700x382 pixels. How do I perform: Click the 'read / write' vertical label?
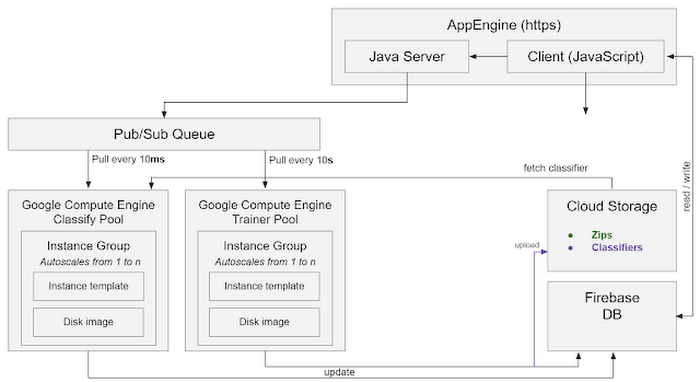tap(687, 187)
